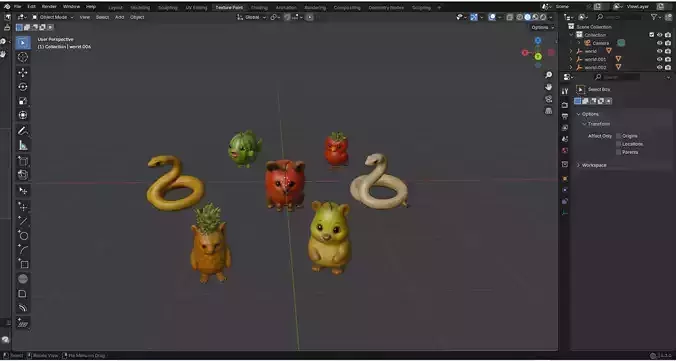Expand the Camera item in outliner

tap(579, 43)
